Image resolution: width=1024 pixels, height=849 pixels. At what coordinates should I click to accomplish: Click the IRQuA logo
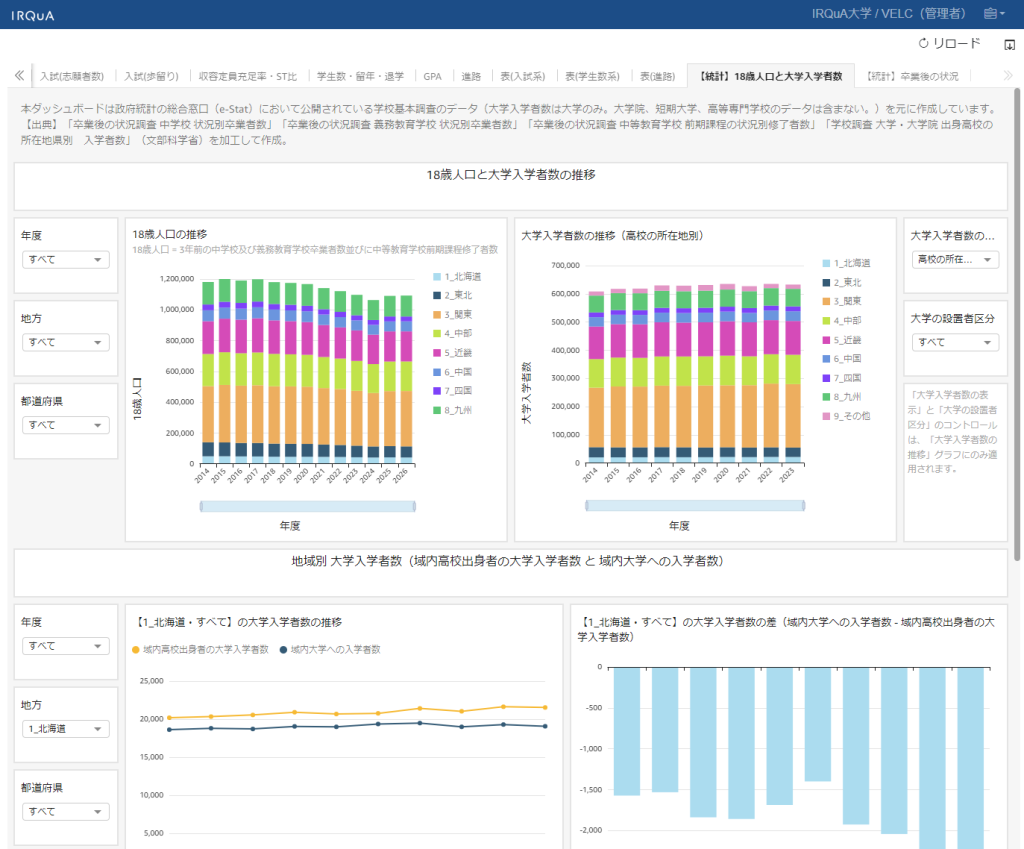click(33, 15)
